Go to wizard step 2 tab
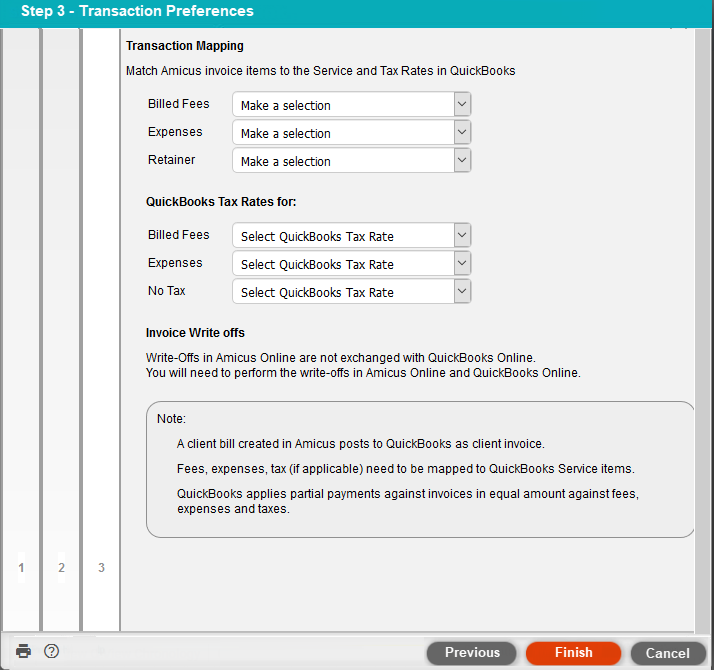This screenshot has height=670, width=714. [x=61, y=568]
